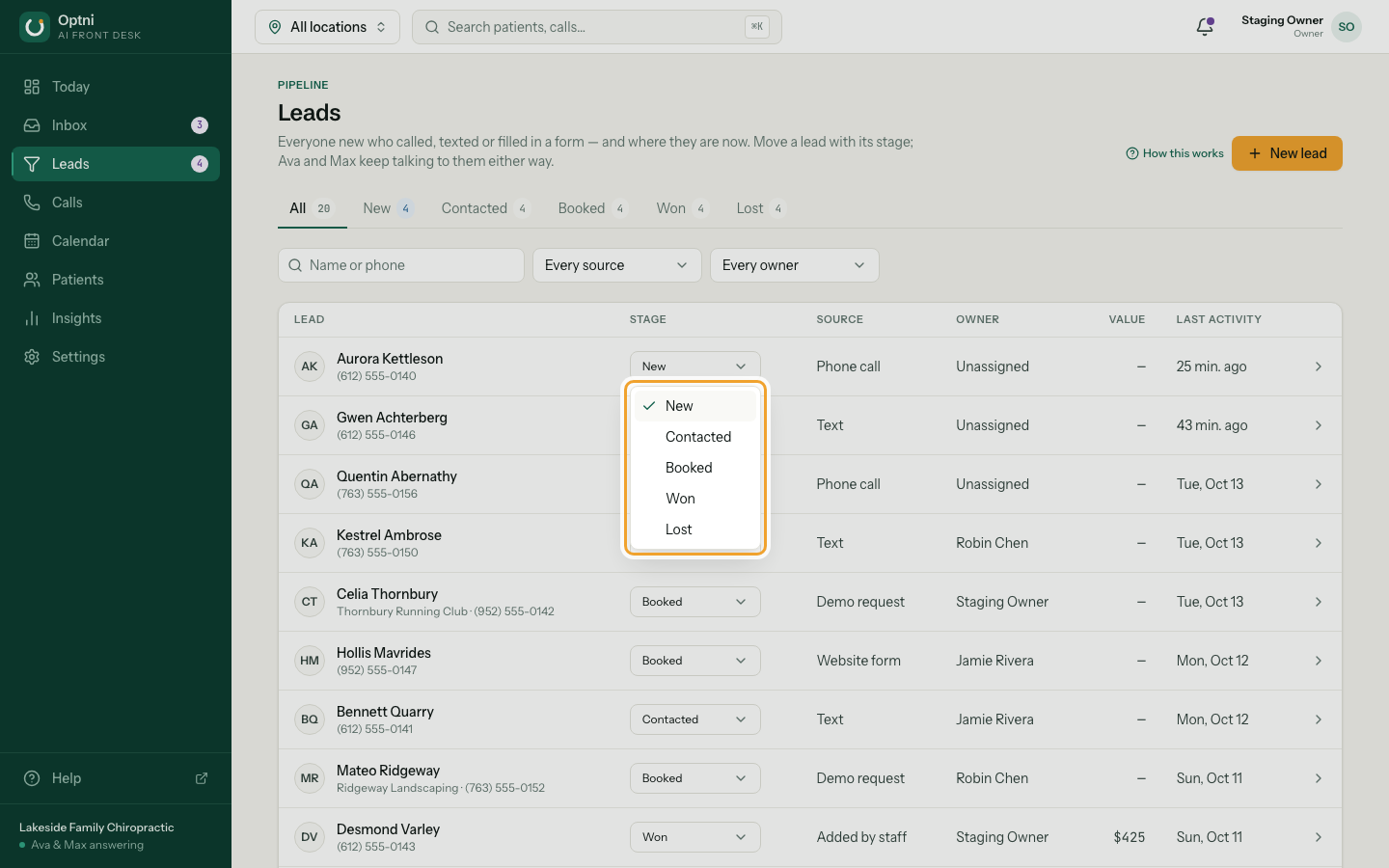Open Celia Thornbury's stage dropdown
This screenshot has height=868, width=1389.
(x=694, y=602)
